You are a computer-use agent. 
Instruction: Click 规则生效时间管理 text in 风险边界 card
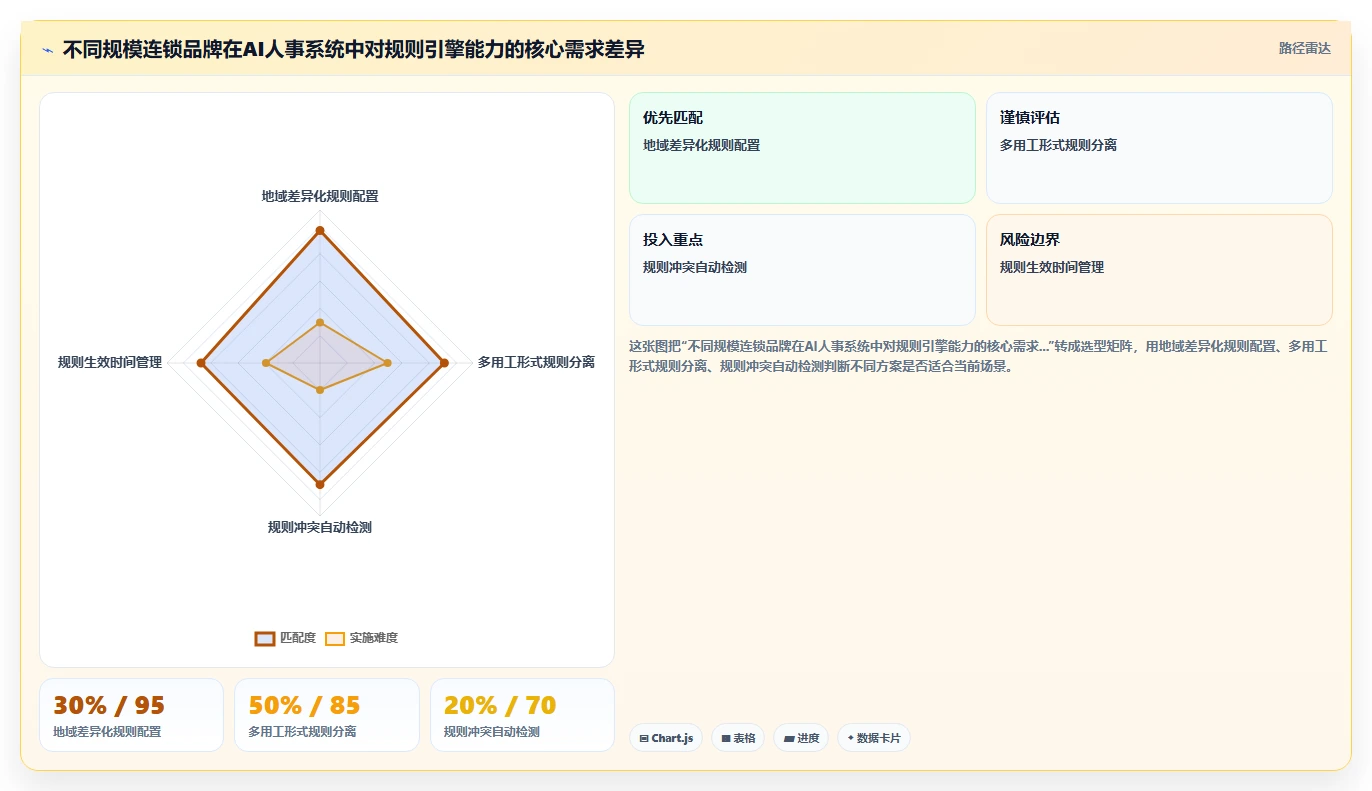[1052, 267]
